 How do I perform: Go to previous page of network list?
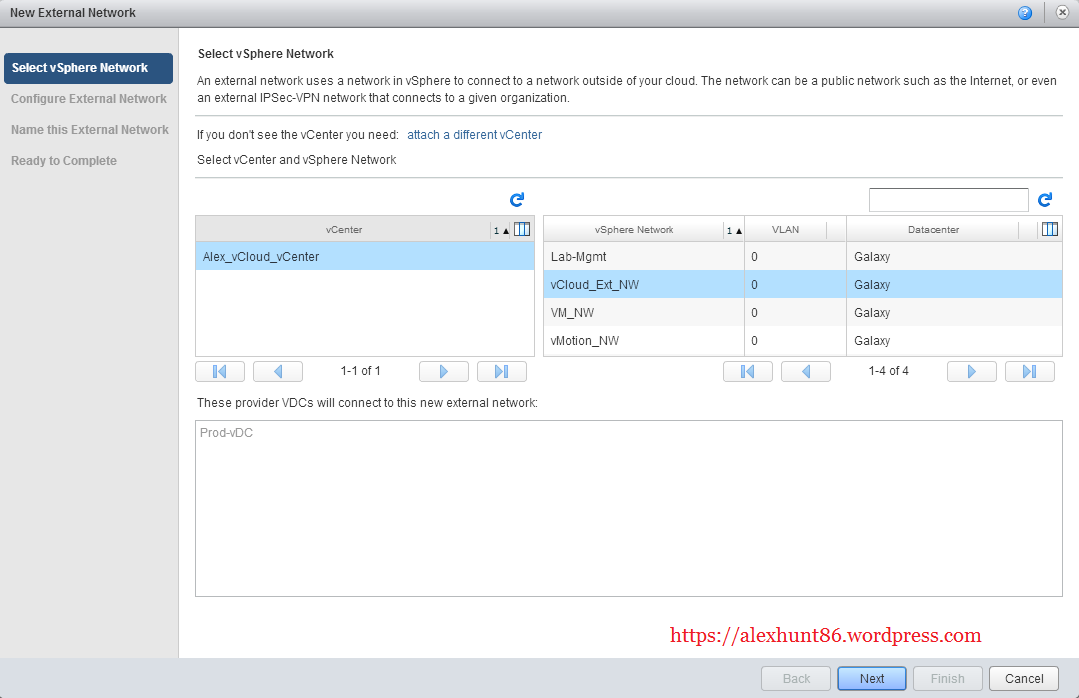point(805,371)
